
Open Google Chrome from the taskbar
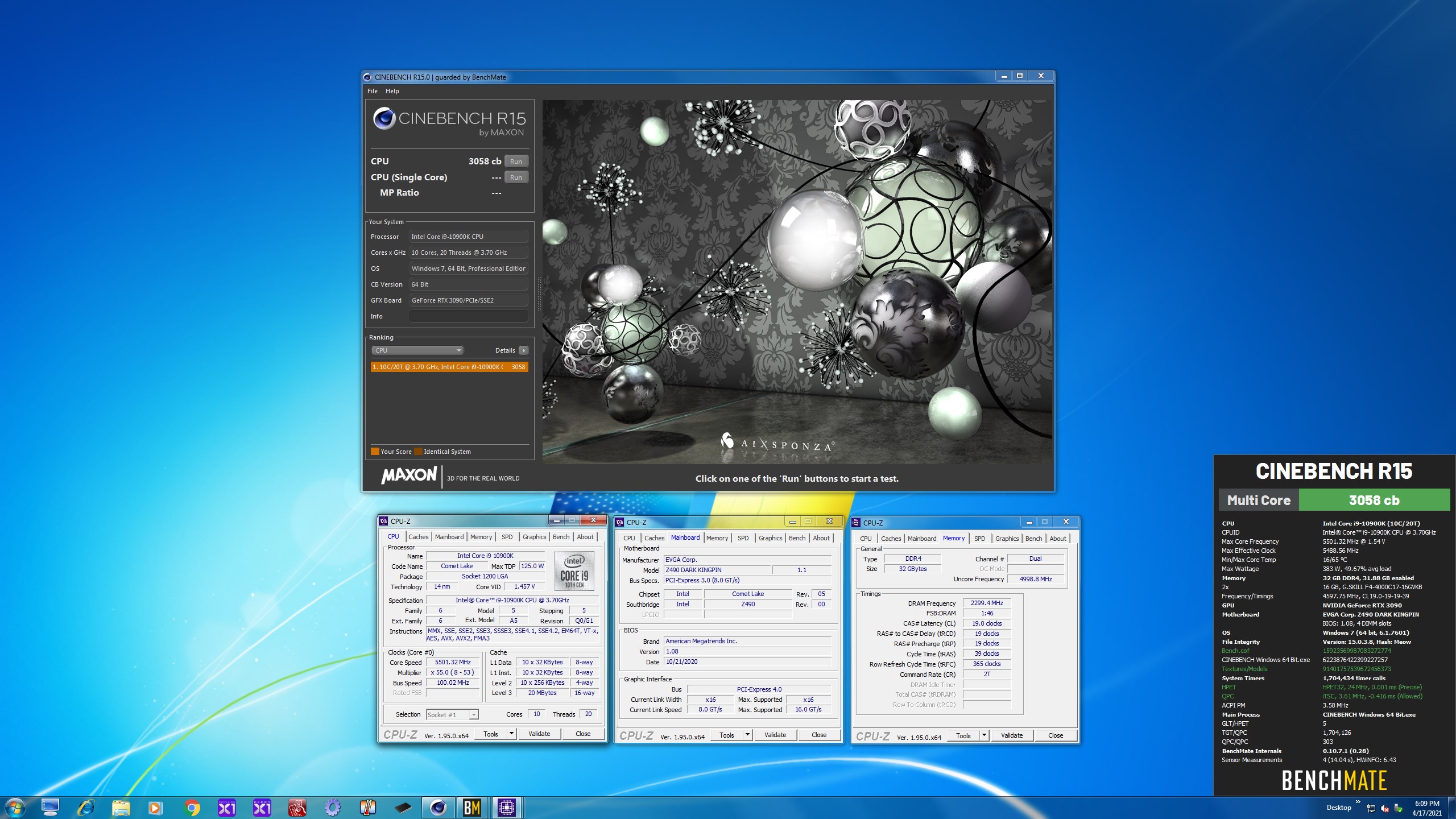pos(192,807)
